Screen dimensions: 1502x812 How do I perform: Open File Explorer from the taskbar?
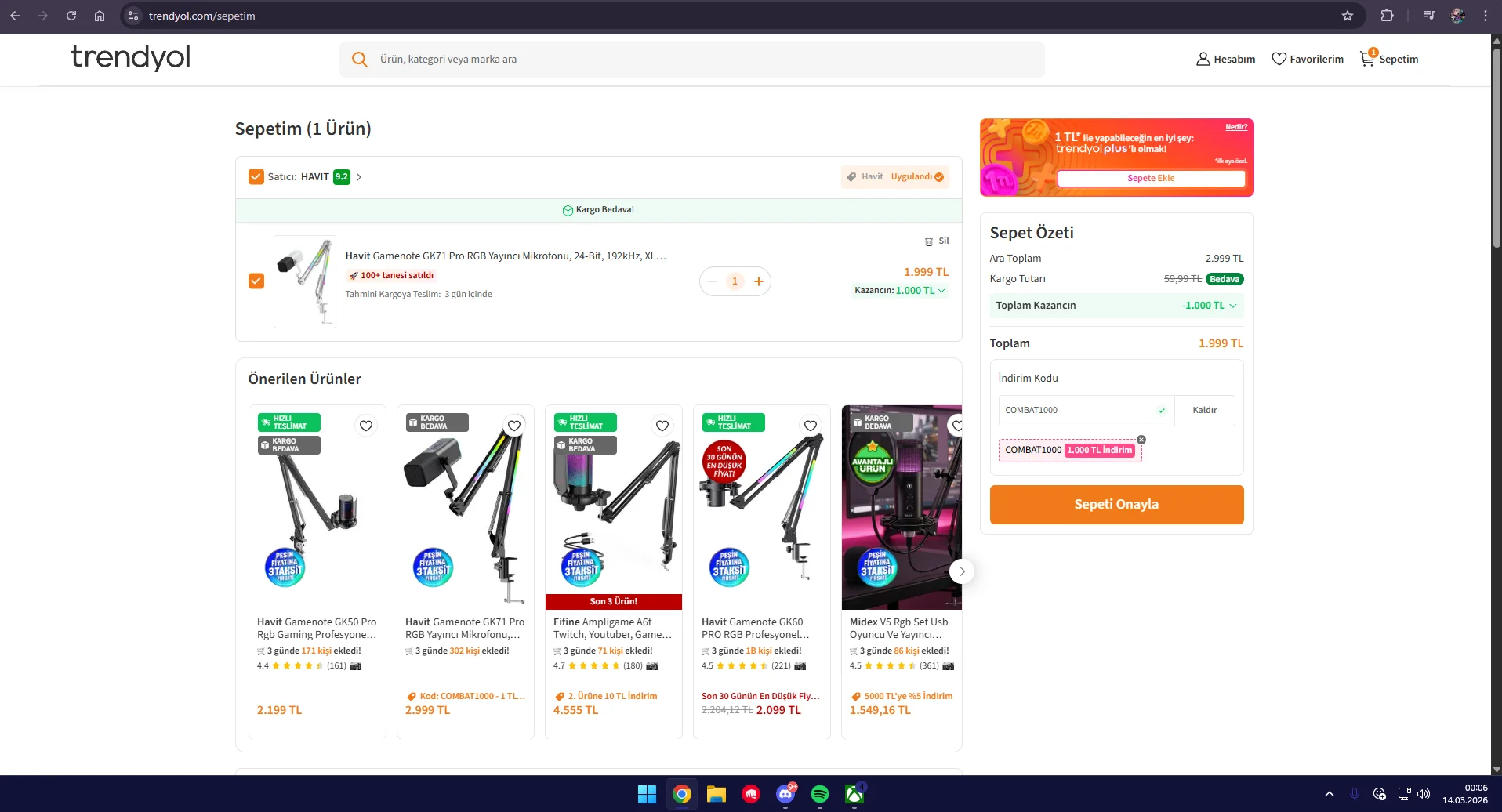coord(717,795)
